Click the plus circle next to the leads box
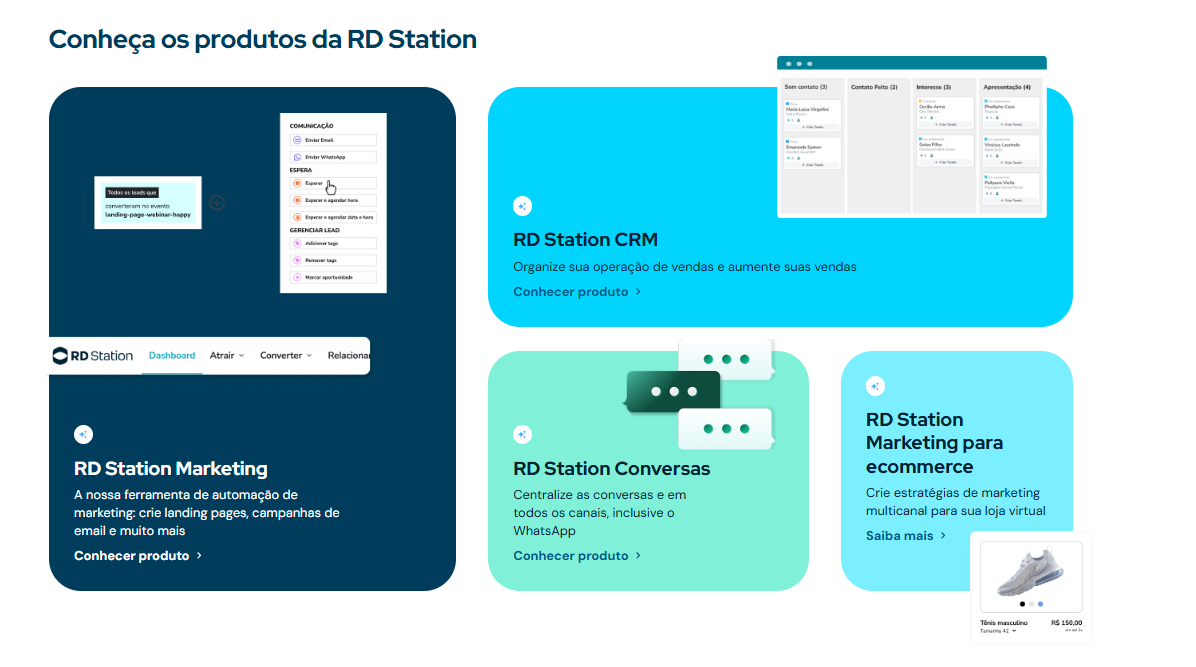 pos(217,203)
